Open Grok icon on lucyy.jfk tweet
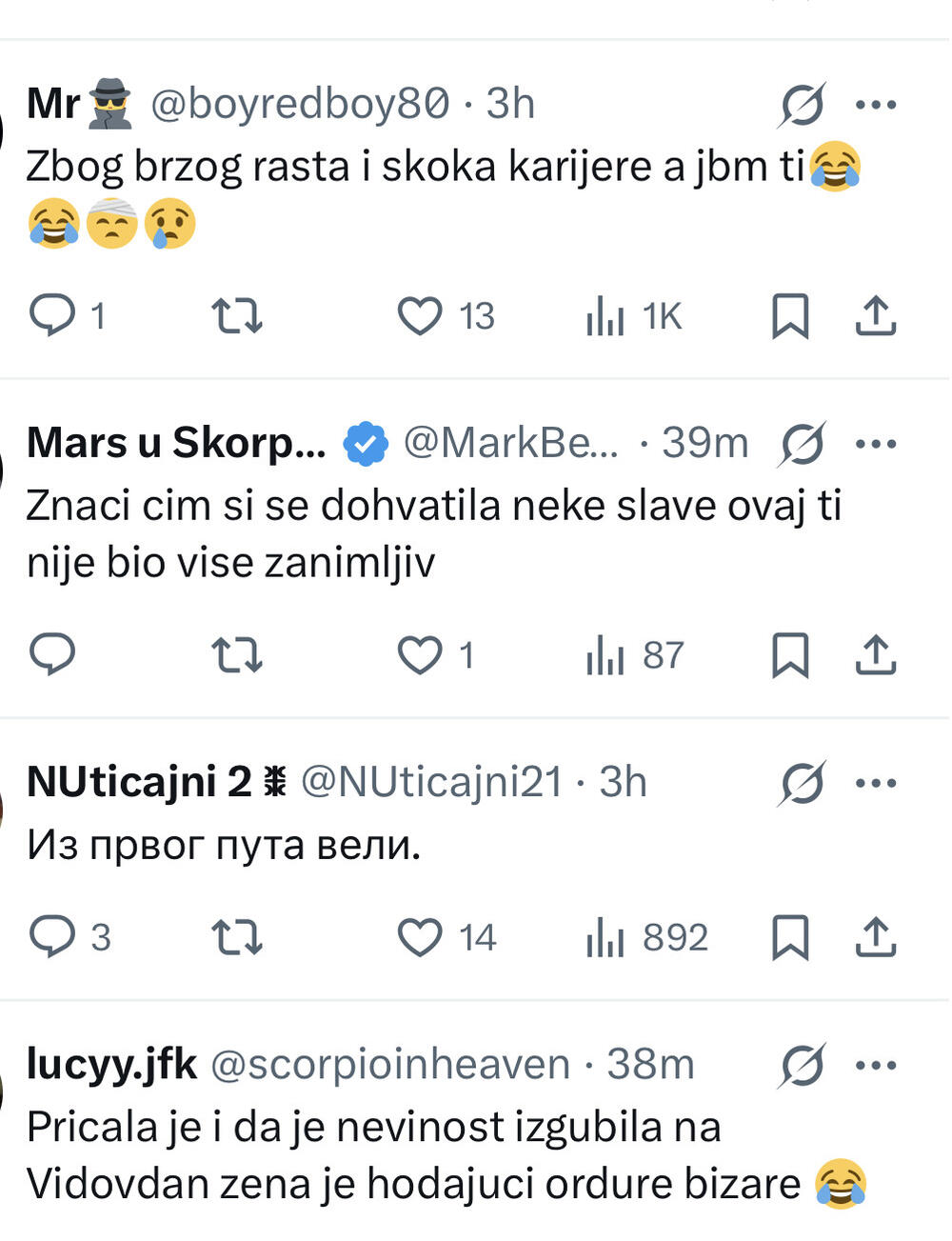Image resolution: width=952 pixels, height=1241 pixels. point(802,1065)
